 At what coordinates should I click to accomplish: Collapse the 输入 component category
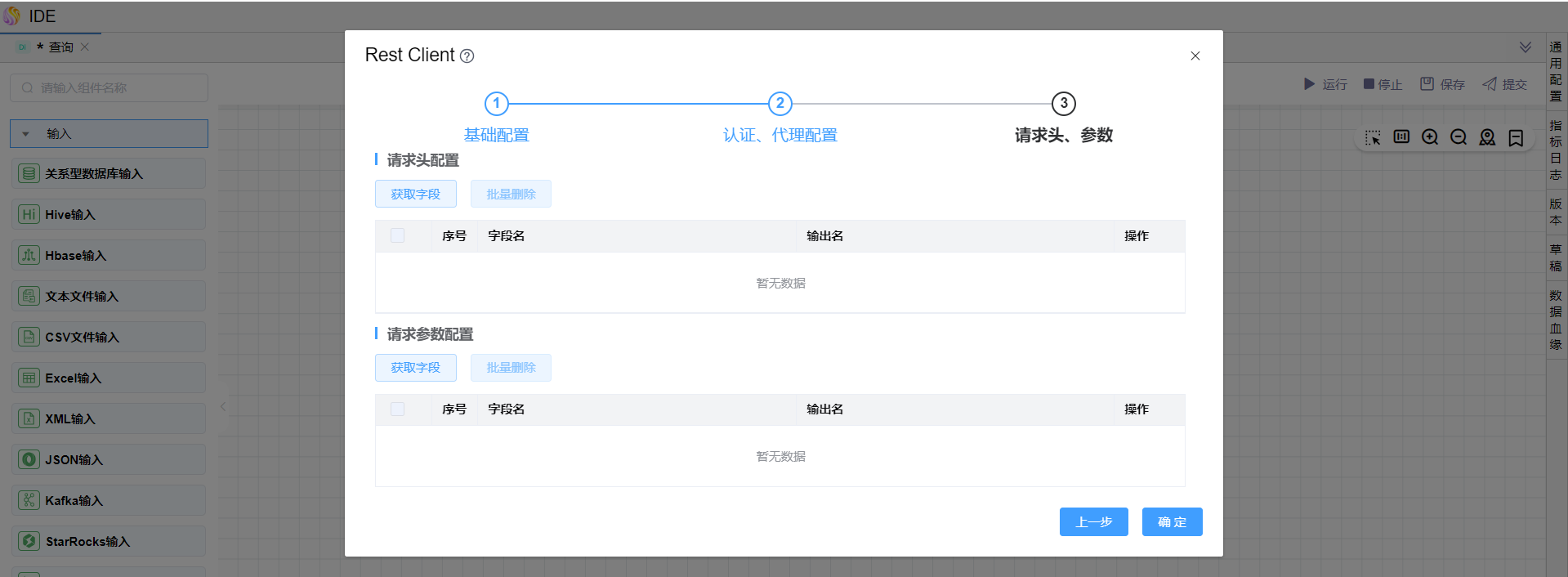pos(26,134)
